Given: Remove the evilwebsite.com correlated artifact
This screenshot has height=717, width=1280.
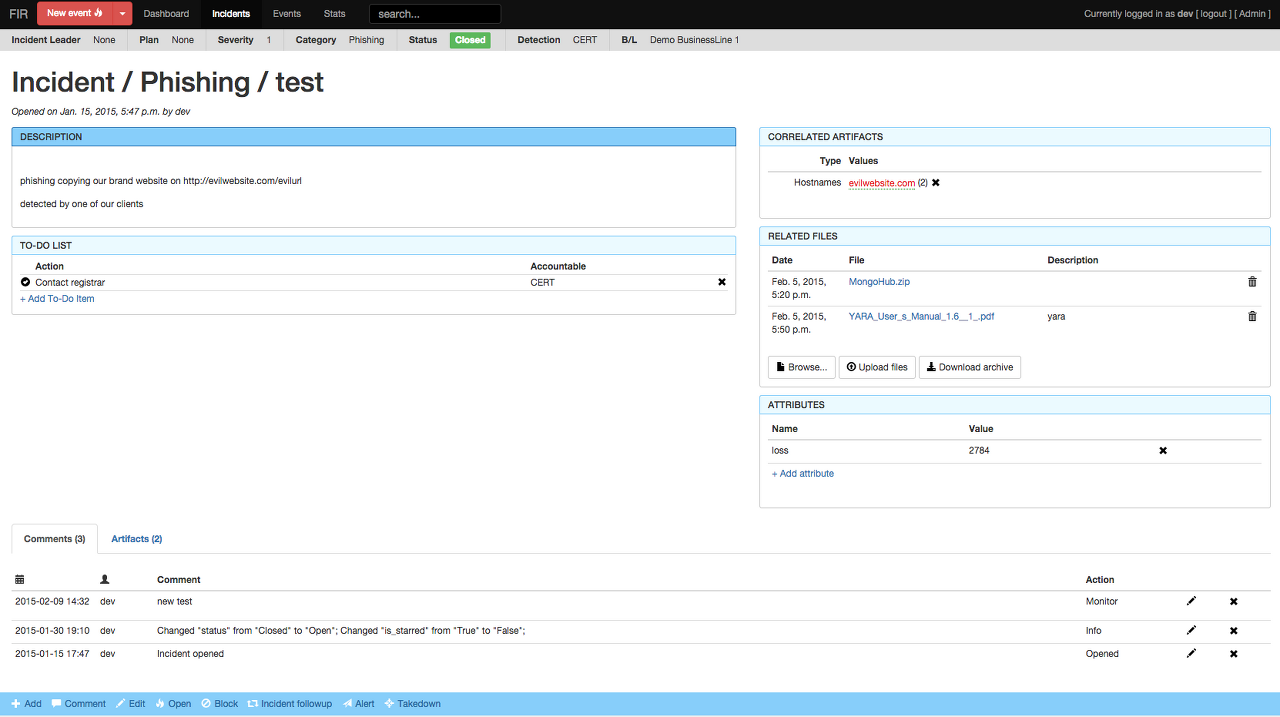Looking at the screenshot, I should [936, 183].
